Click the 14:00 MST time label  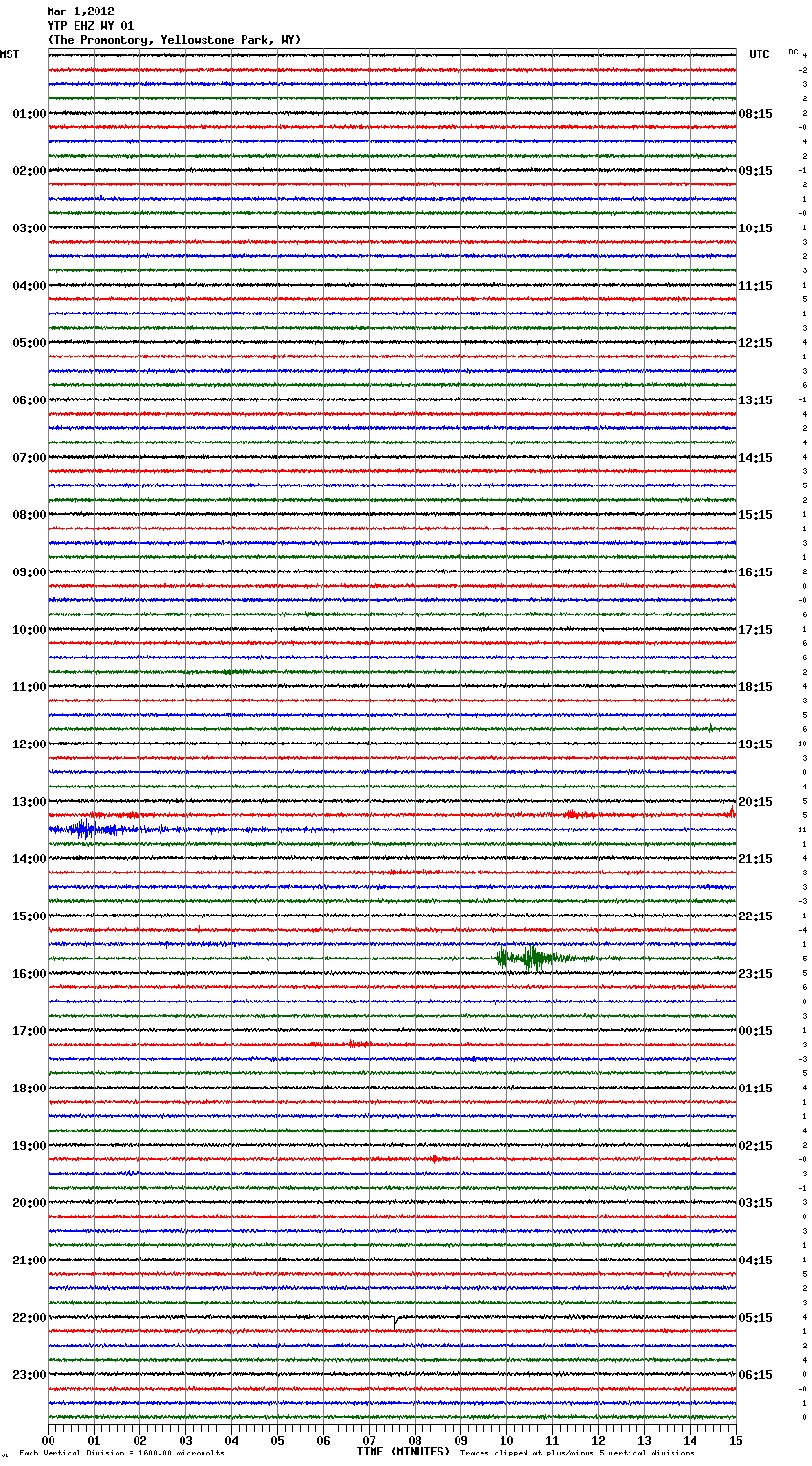click(29, 859)
